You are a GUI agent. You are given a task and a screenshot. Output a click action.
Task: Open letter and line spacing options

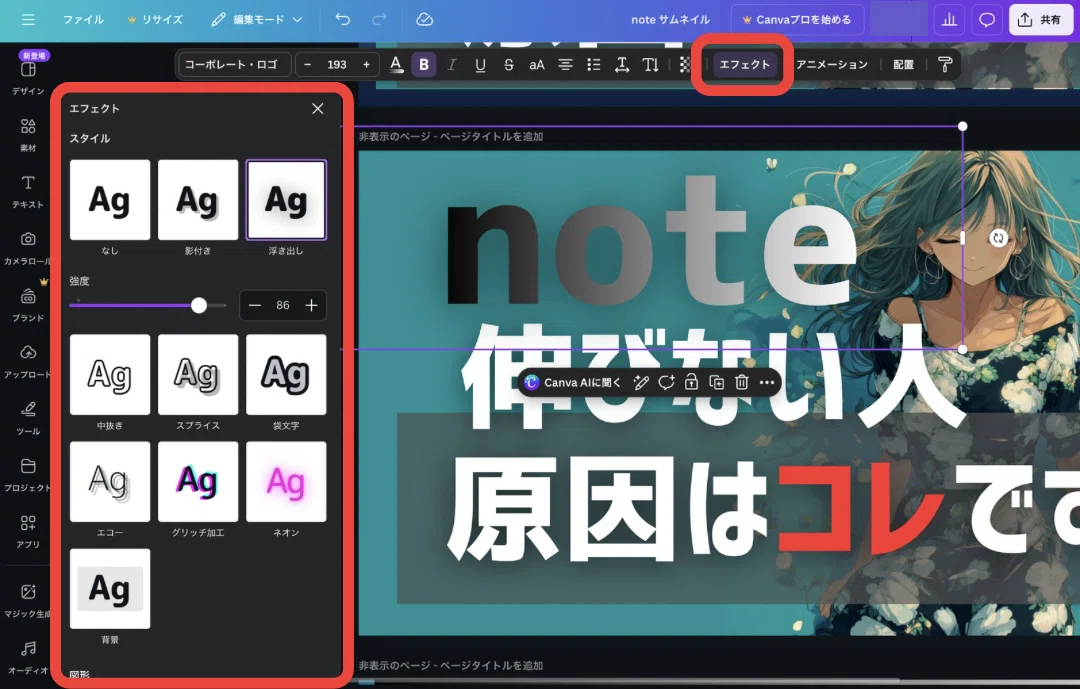[621, 64]
